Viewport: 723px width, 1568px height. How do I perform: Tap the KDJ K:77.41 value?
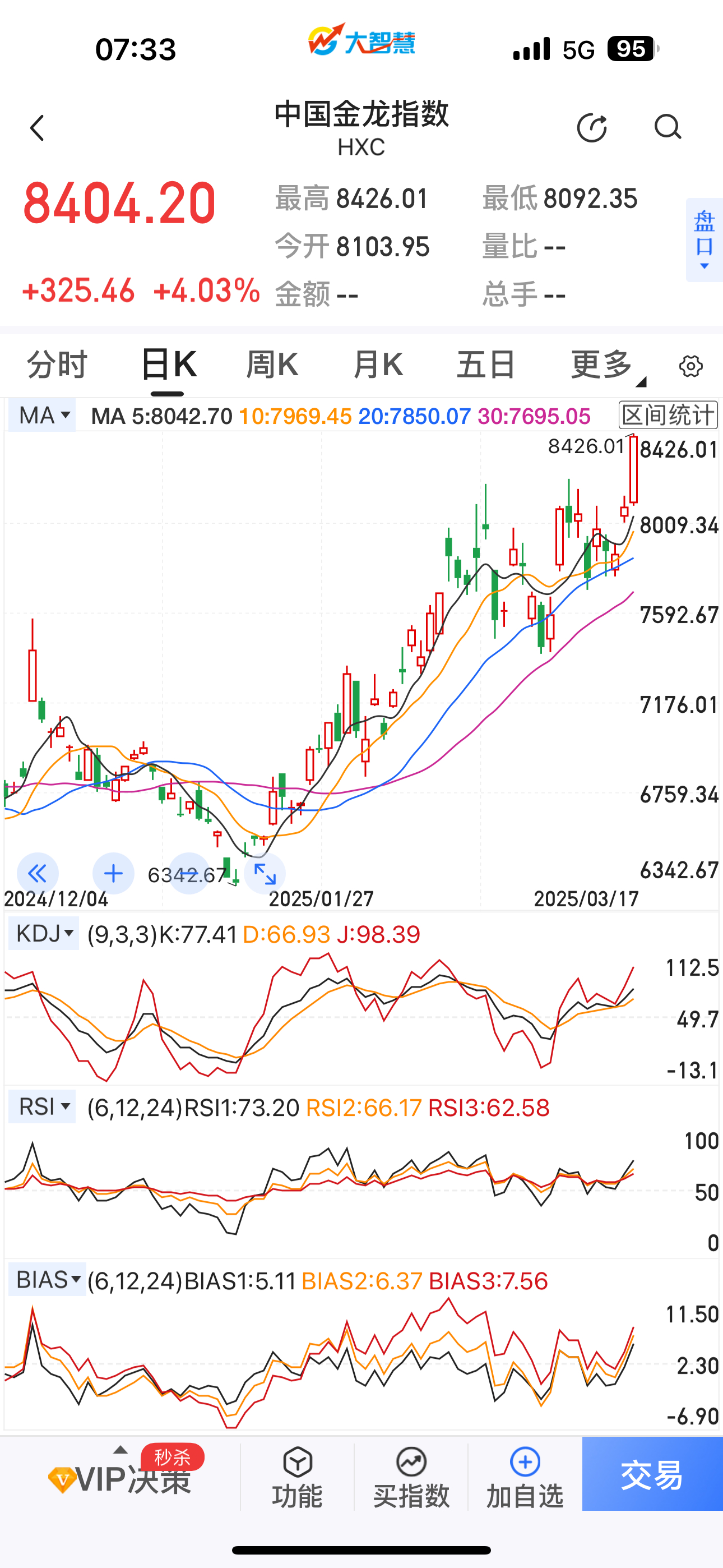[x=198, y=934]
